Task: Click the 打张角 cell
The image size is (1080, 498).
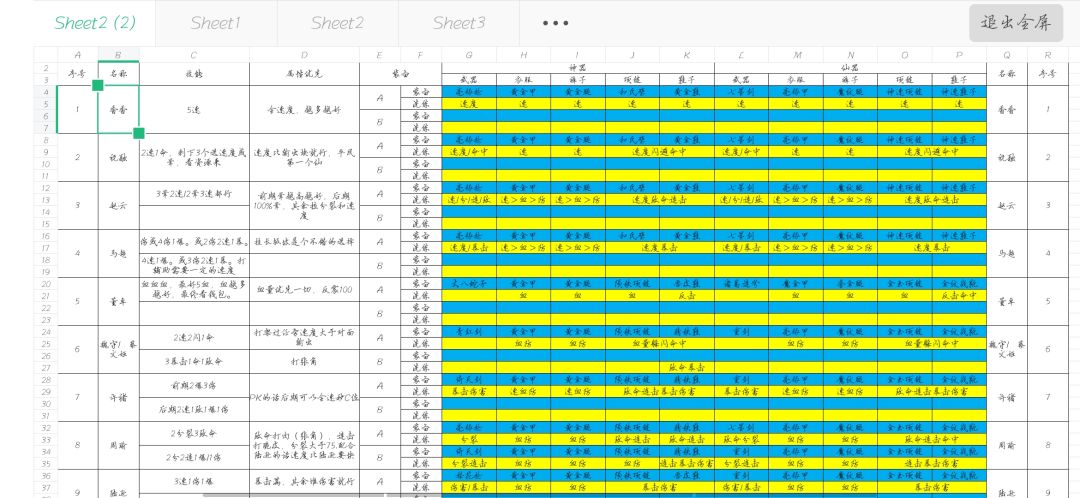Action: 304,362
